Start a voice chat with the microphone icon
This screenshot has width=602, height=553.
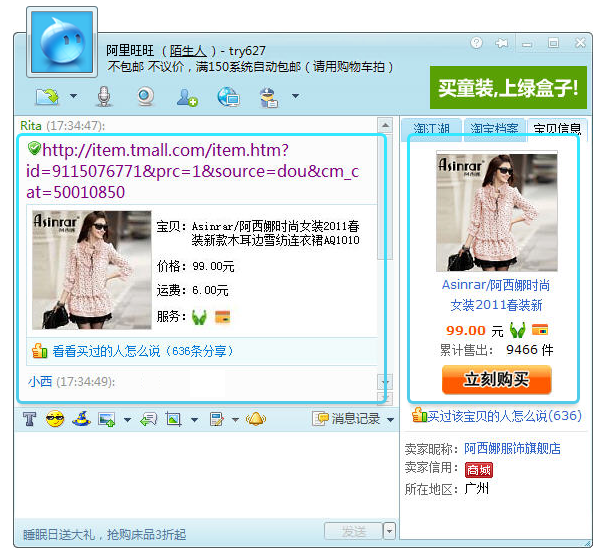[104, 96]
